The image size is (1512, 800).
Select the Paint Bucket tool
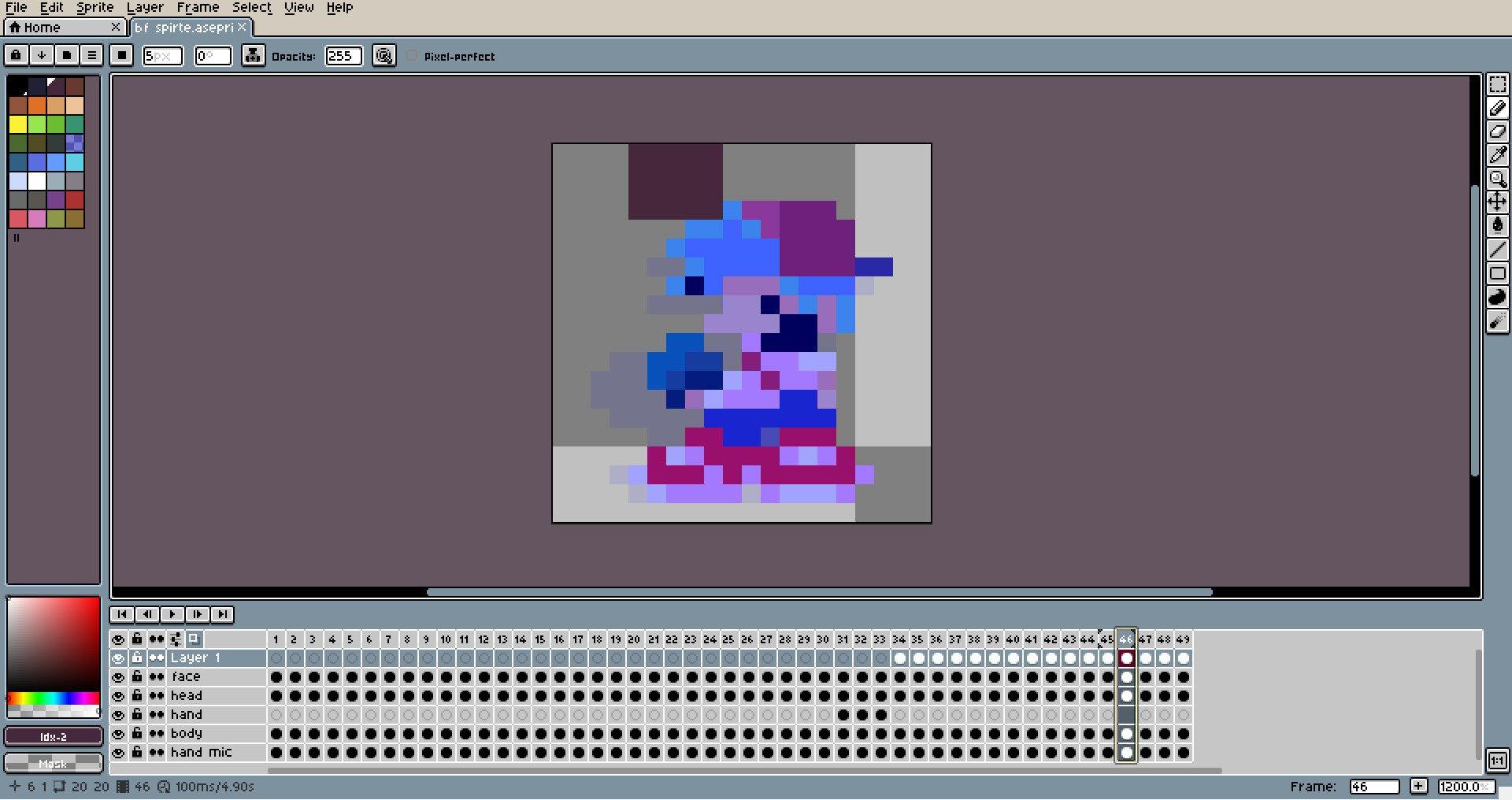click(x=1497, y=226)
